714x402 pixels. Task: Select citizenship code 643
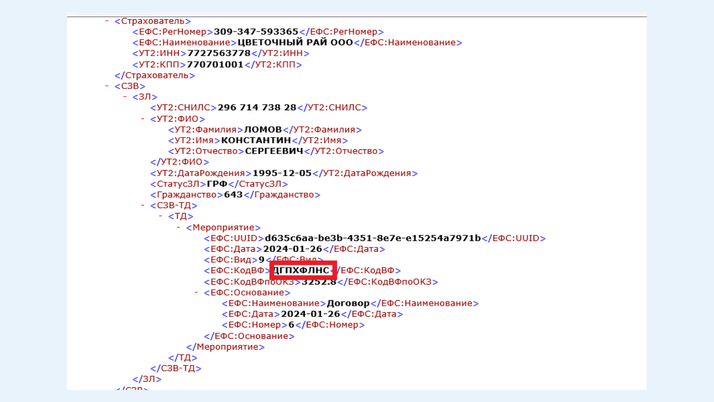[233, 195]
